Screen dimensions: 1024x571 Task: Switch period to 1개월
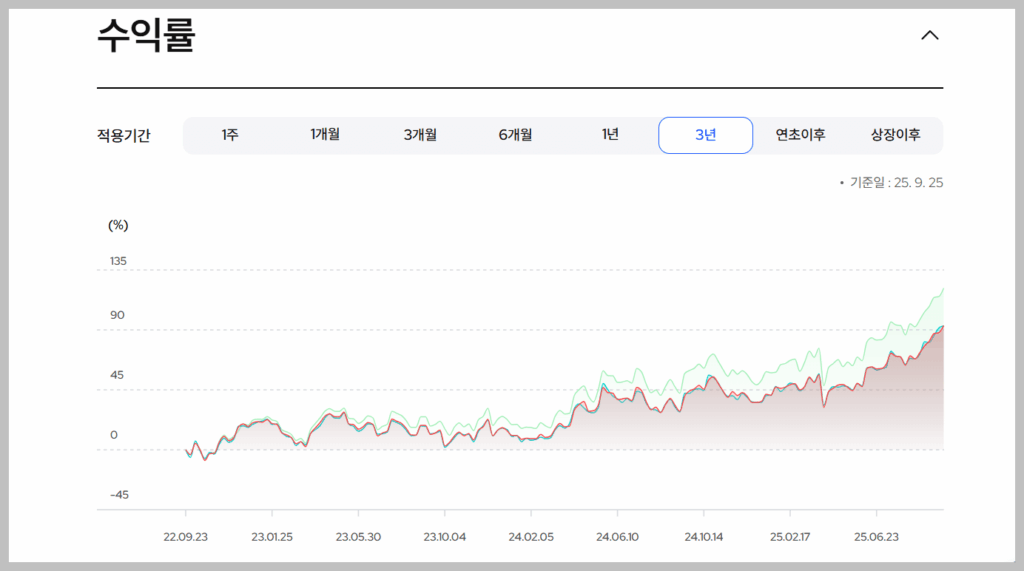tap(325, 135)
